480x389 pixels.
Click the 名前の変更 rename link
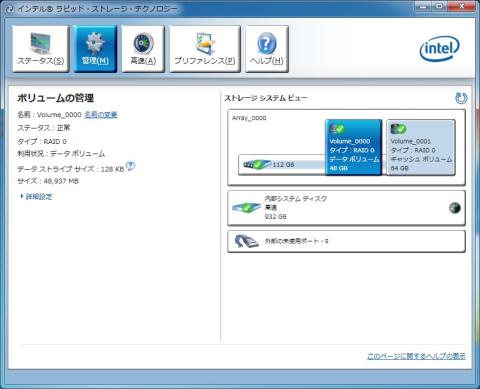(x=101, y=115)
